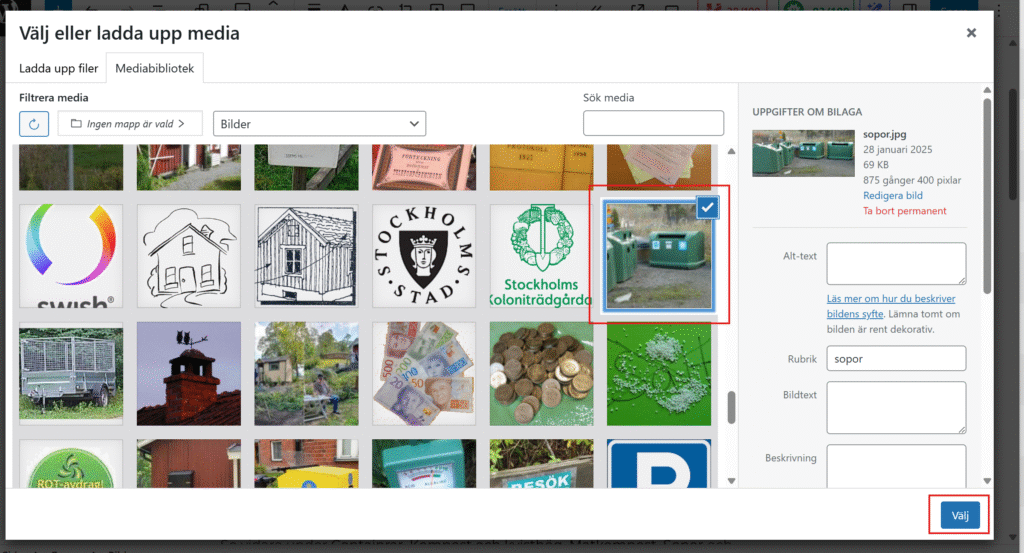Select the Swish logo thumbnail

[x=71, y=255]
